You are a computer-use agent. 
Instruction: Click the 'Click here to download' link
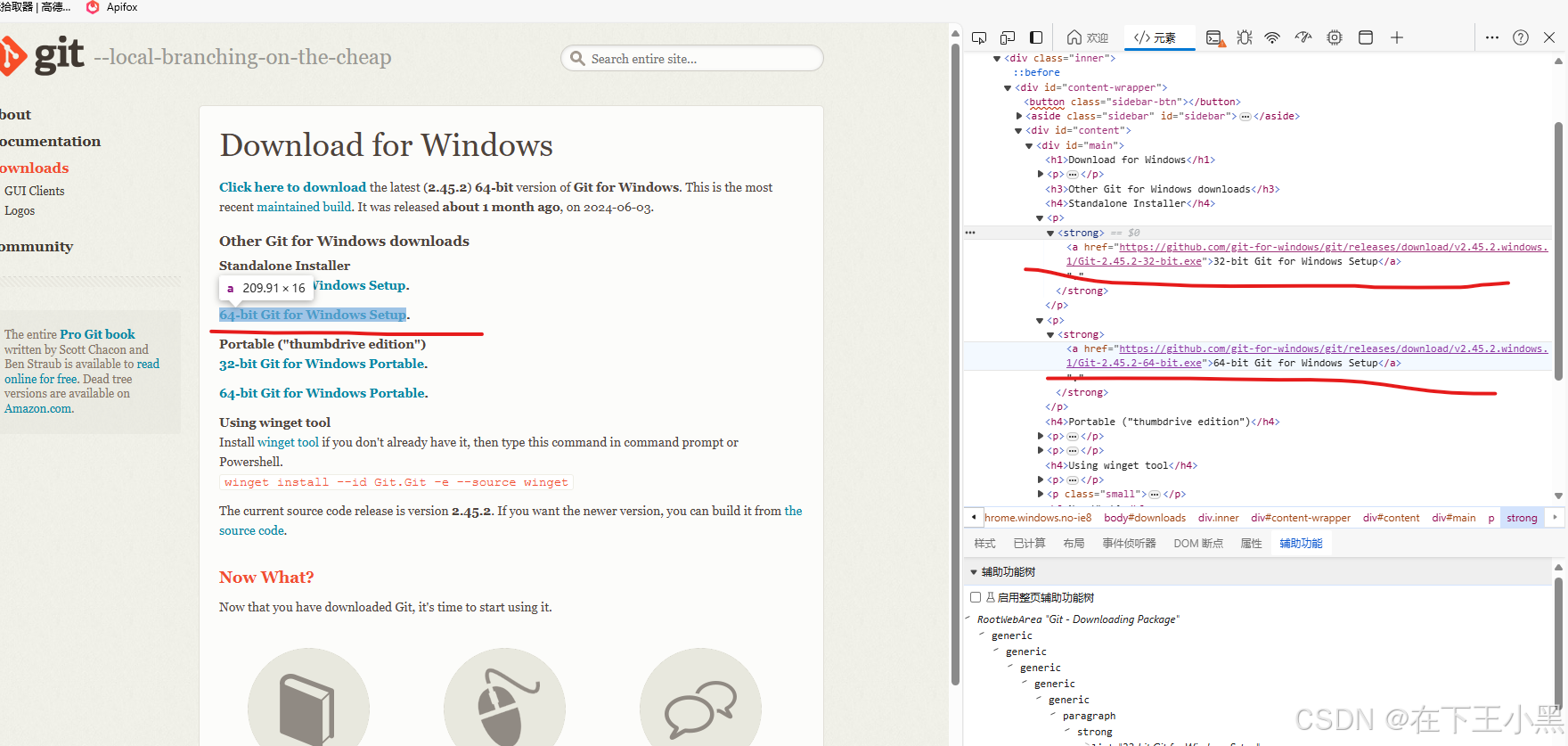pyautogui.click(x=292, y=187)
